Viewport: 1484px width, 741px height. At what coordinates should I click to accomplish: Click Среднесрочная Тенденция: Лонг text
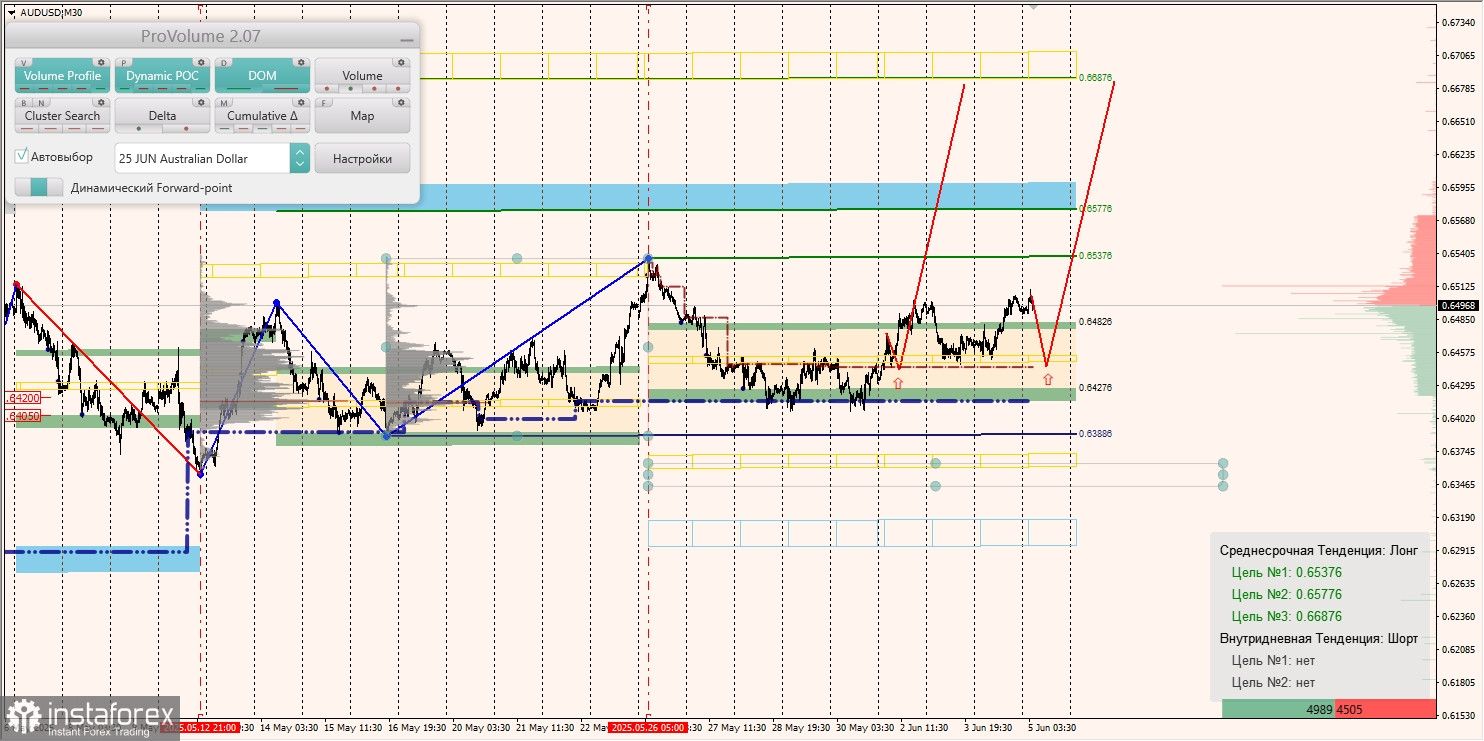click(x=1319, y=551)
